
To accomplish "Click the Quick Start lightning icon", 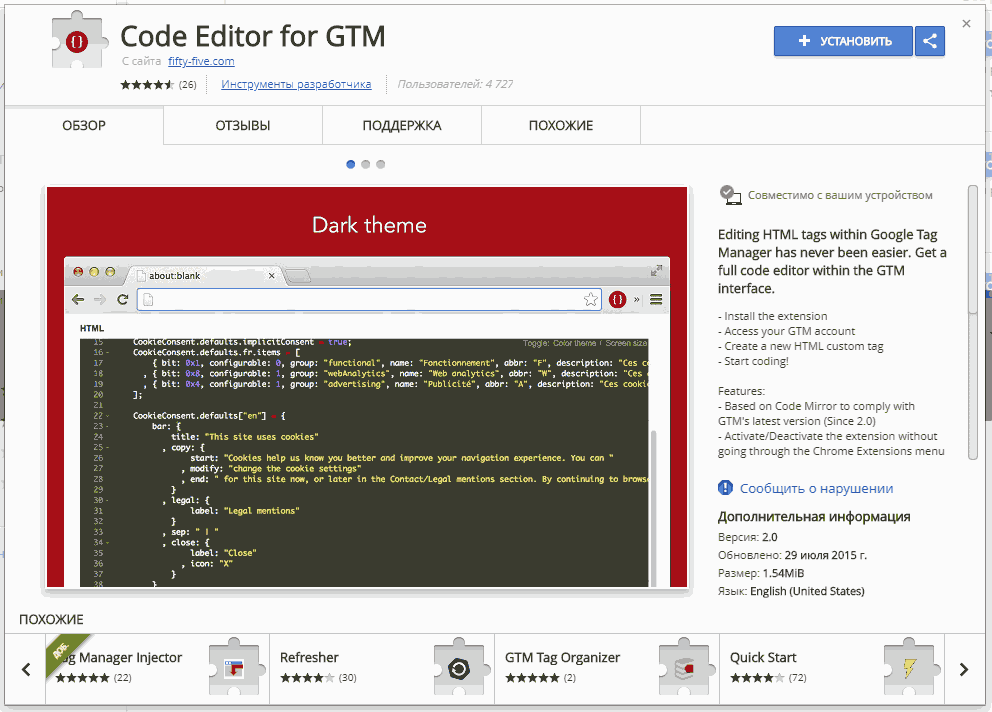I will coord(908,668).
